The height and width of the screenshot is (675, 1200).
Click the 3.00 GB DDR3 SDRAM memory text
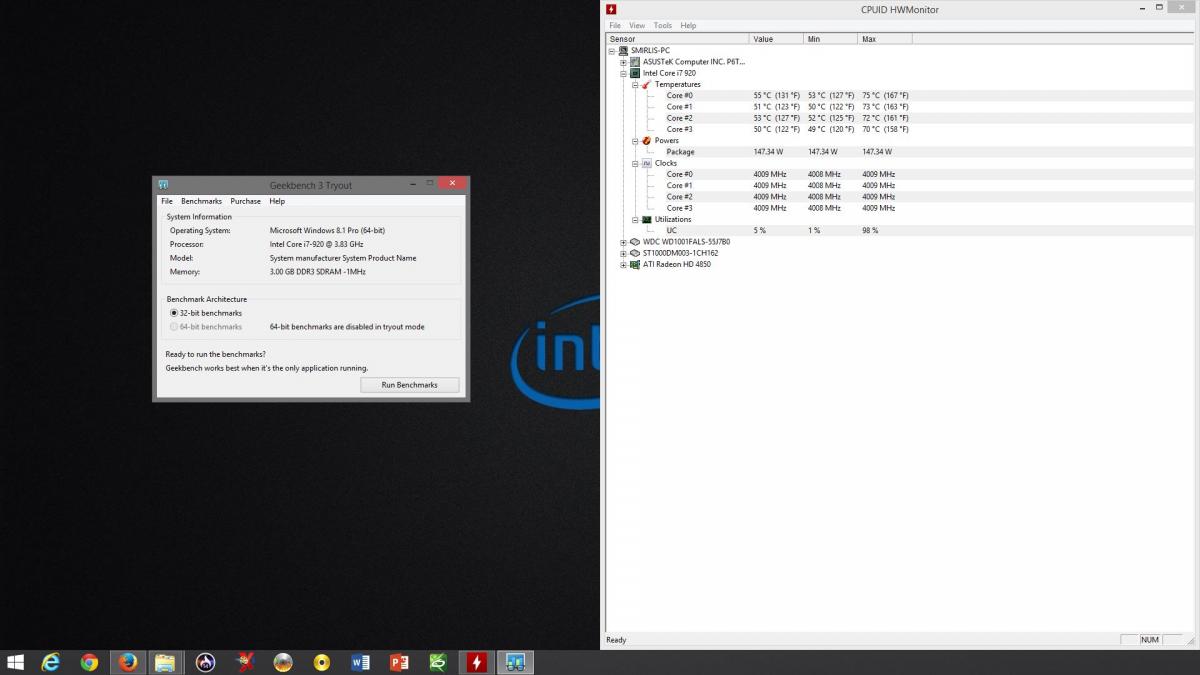317,272
